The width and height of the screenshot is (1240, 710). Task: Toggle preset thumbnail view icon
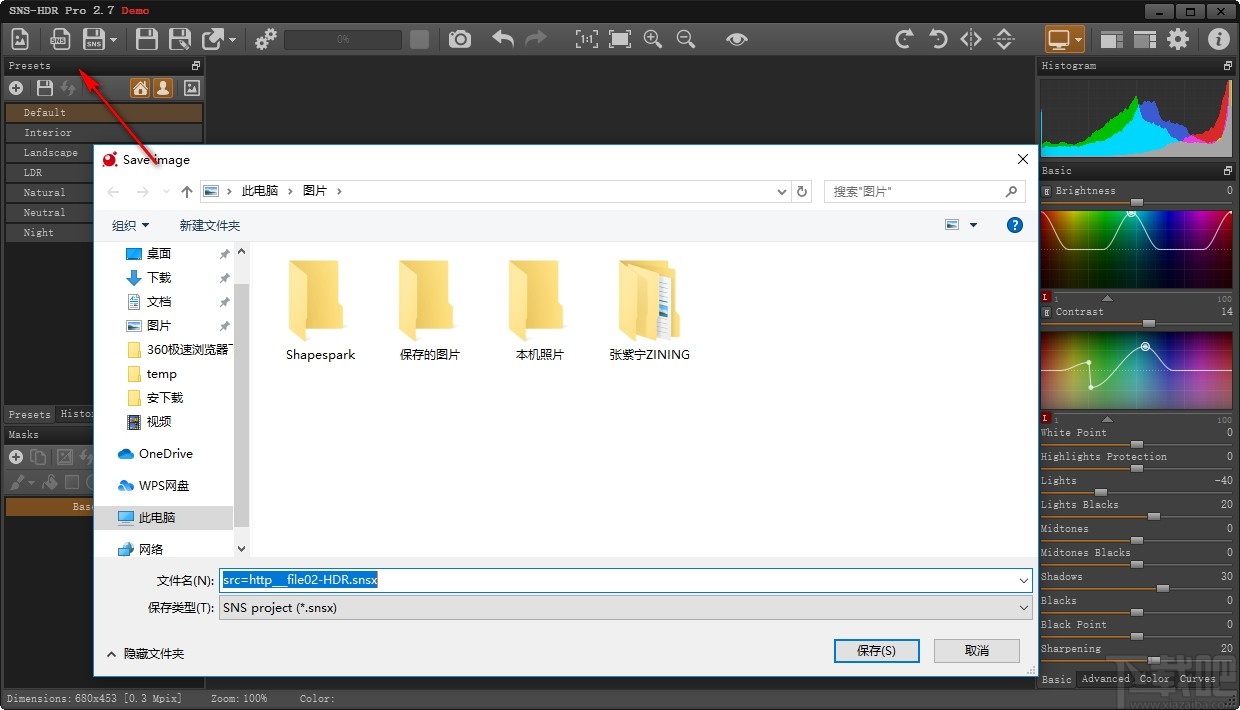tap(191, 88)
